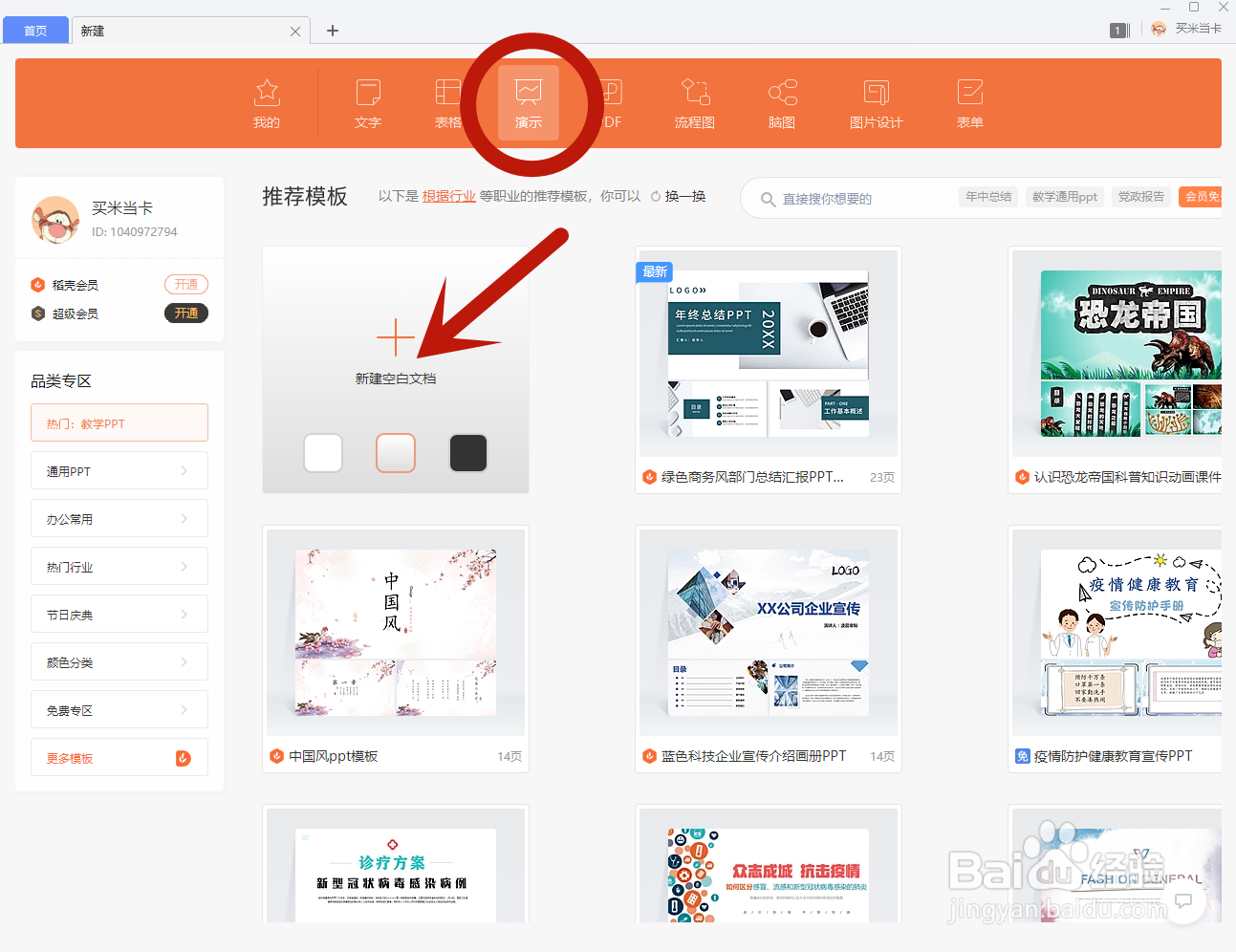This screenshot has height=952, width=1236.
Task: Open the 疫情防护健康教育 template thumbnail
Action: tap(1117, 633)
